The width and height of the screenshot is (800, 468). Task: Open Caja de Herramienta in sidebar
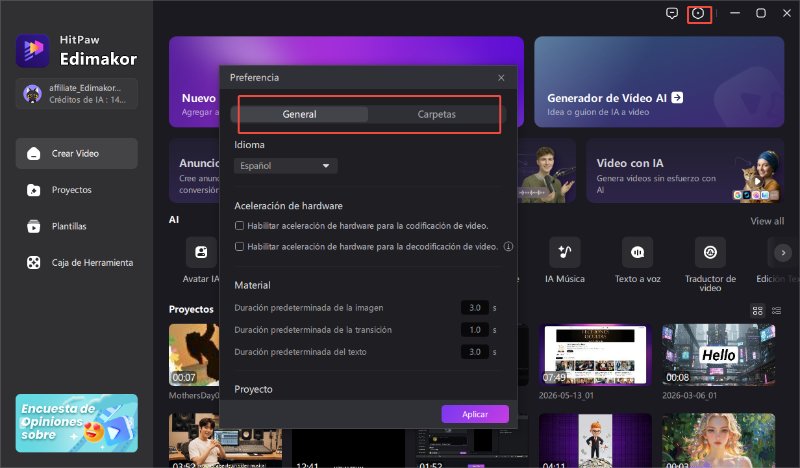77,263
